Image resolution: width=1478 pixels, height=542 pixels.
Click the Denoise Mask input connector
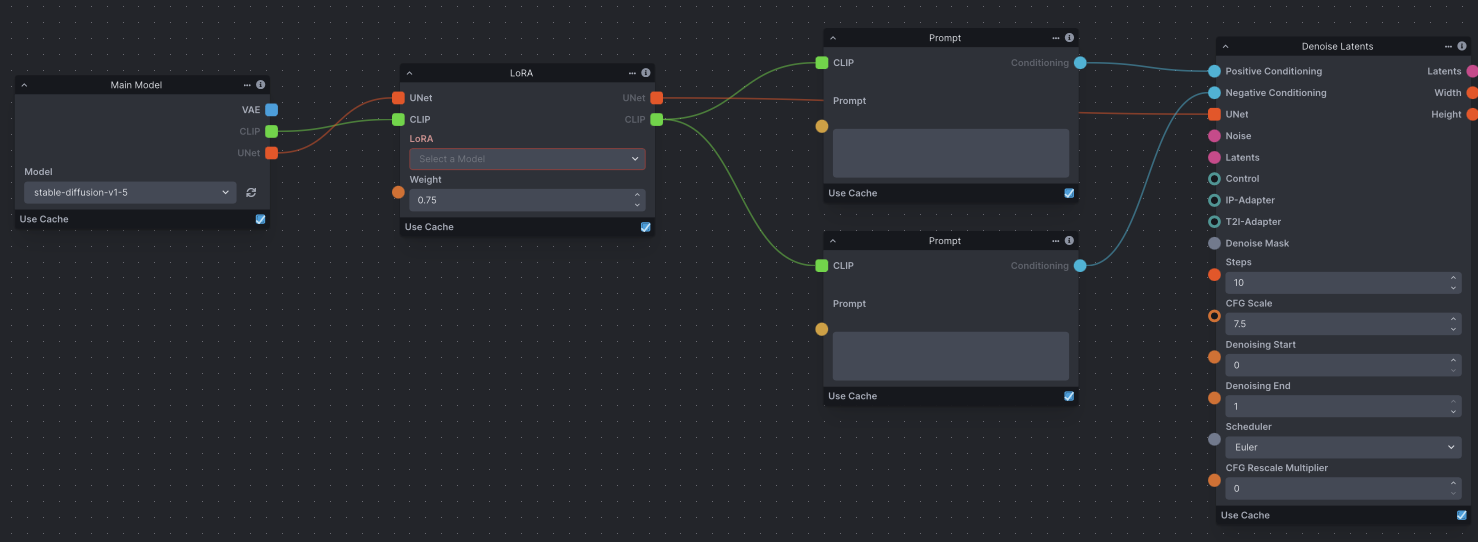pyautogui.click(x=1214, y=243)
